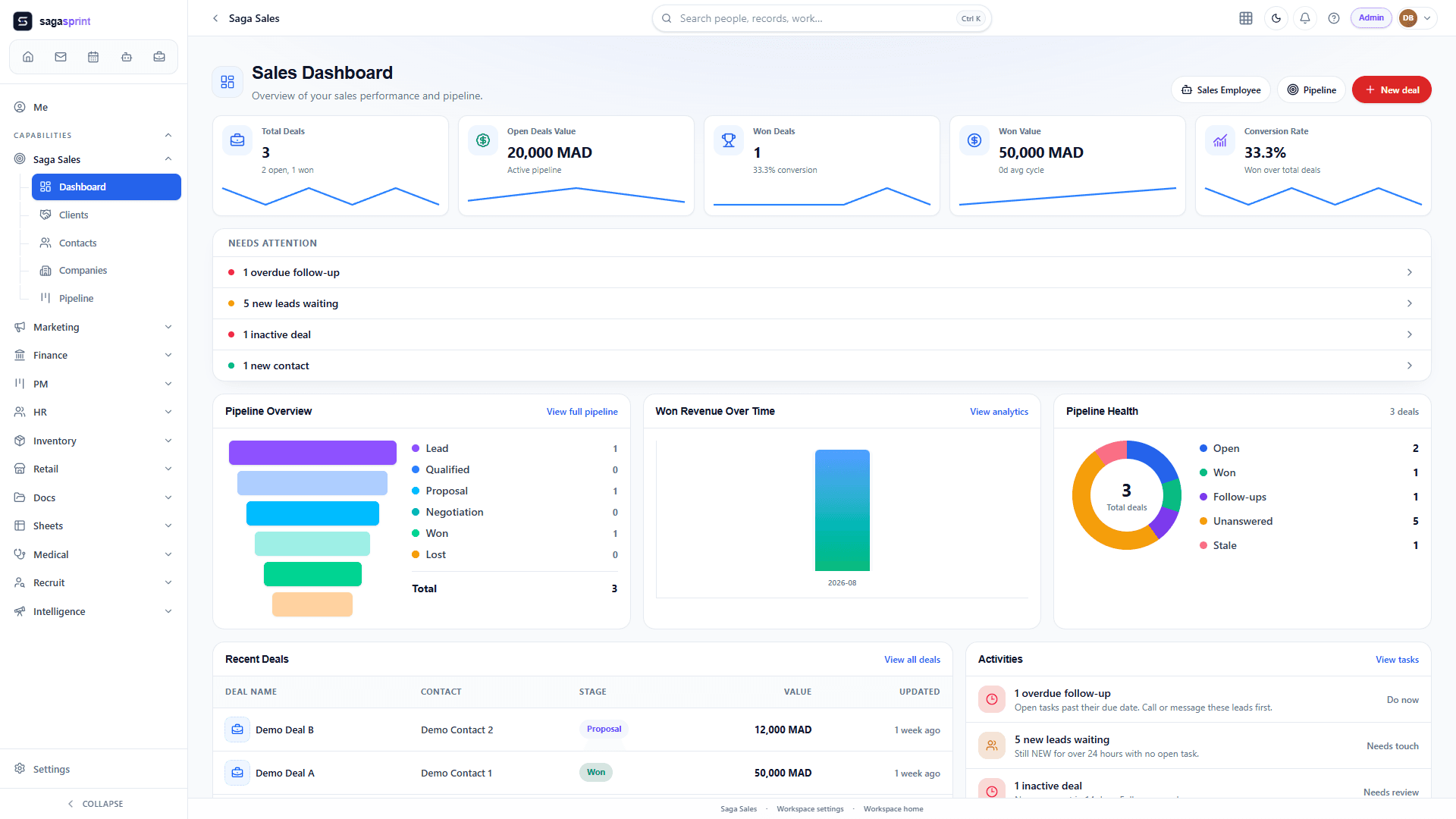Click the Sales Employee button
1456x819 pixels.
(1221, 89)
